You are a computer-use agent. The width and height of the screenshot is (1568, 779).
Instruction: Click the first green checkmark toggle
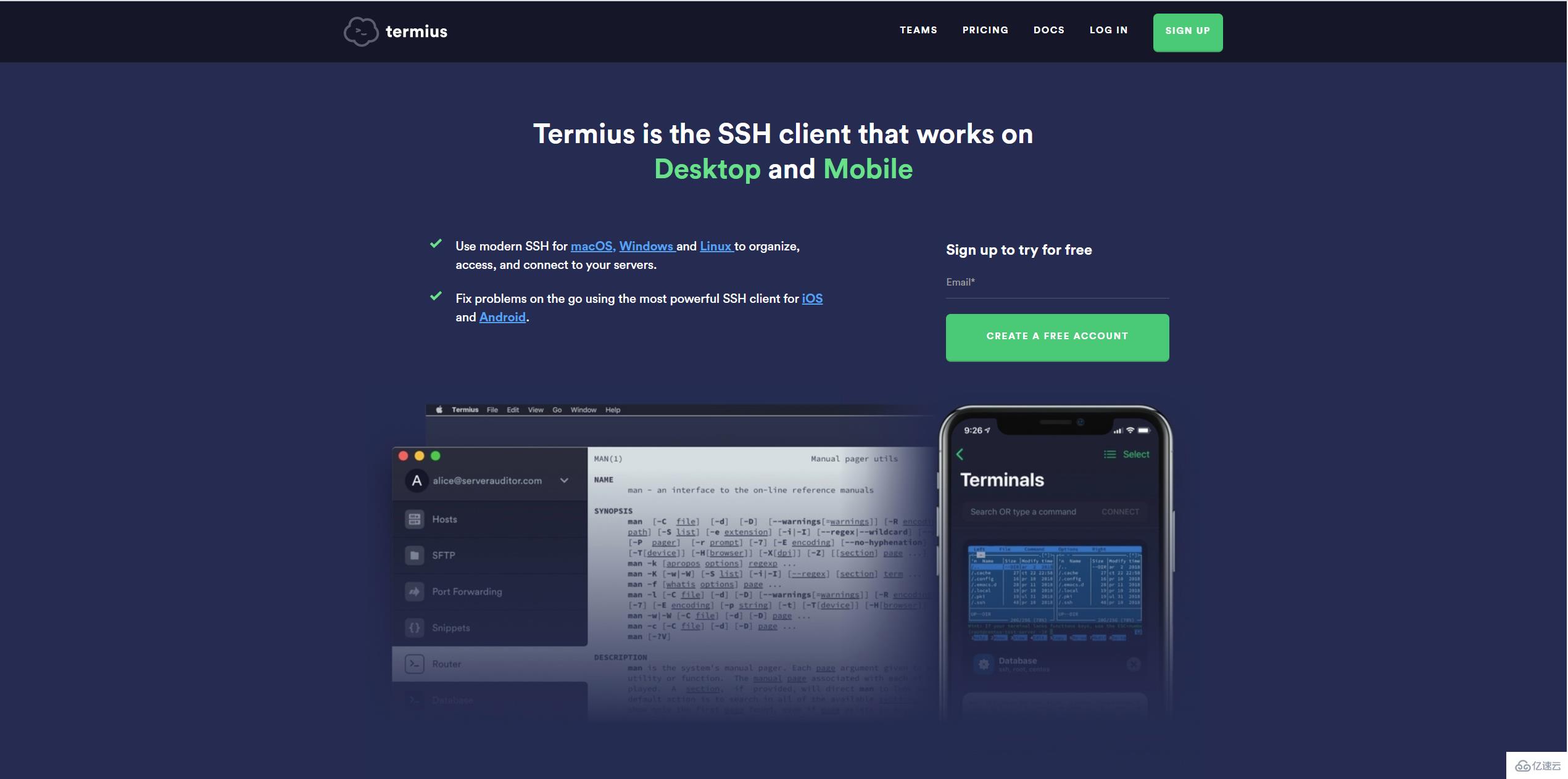(x=436, y=245)
